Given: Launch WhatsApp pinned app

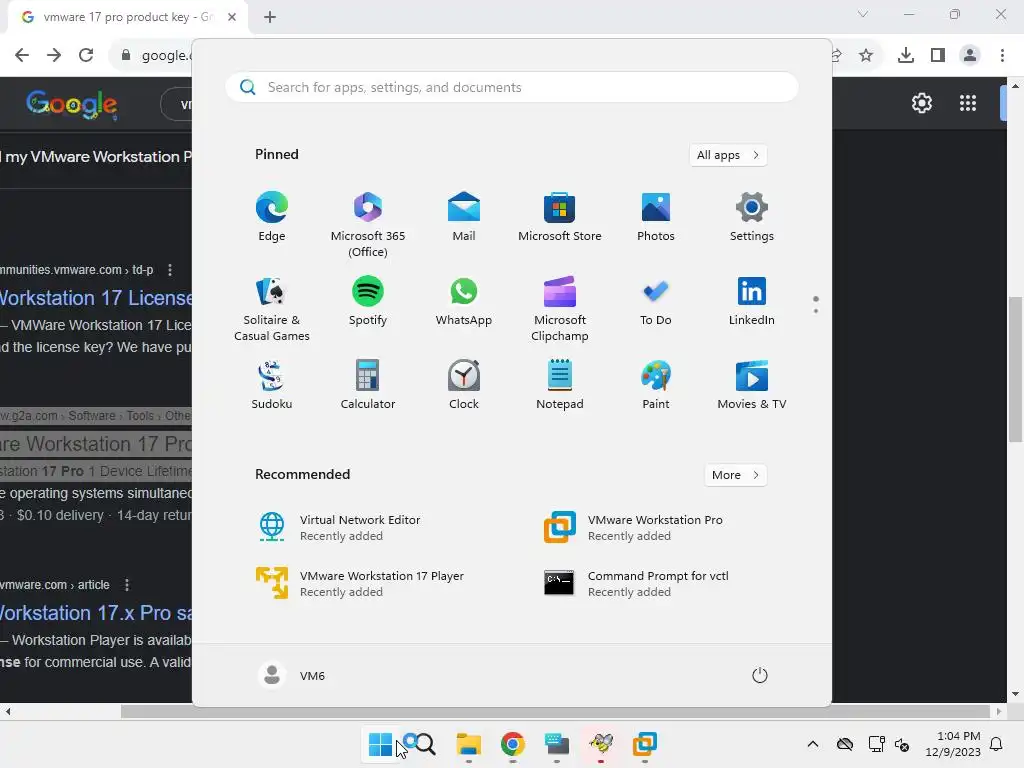Looking at the screenshot, I should [x=464, y=302].
